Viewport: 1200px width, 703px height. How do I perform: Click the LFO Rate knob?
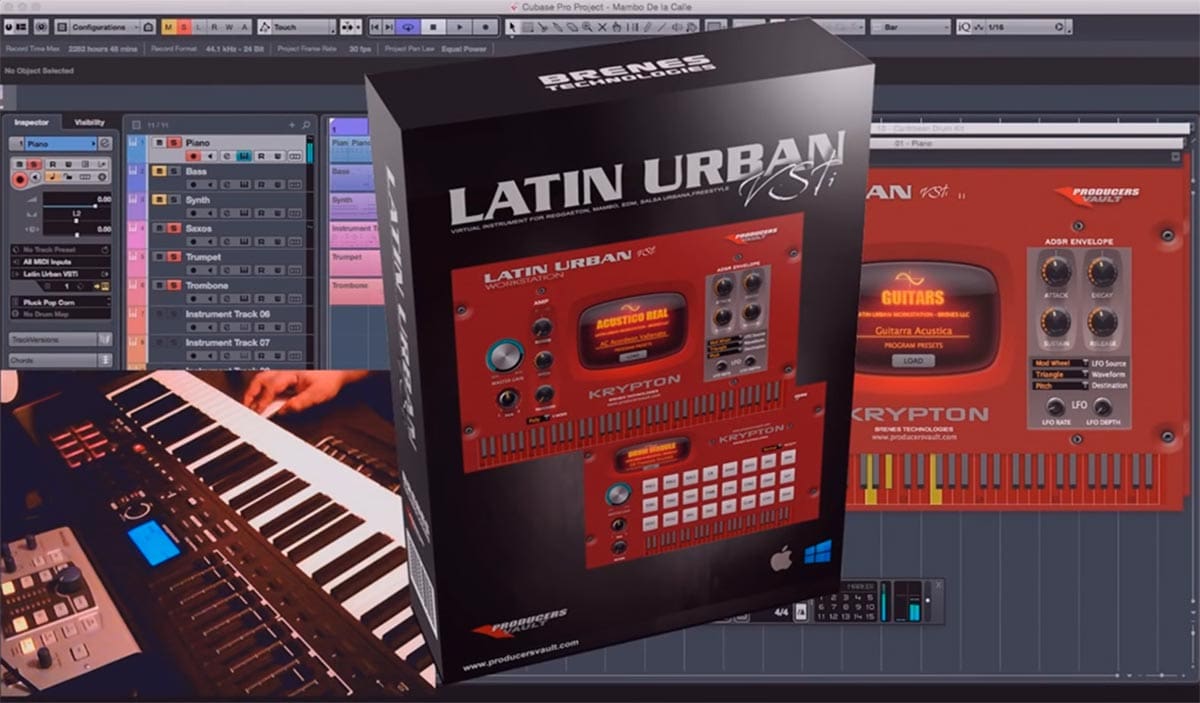(x=1054, y=407)
